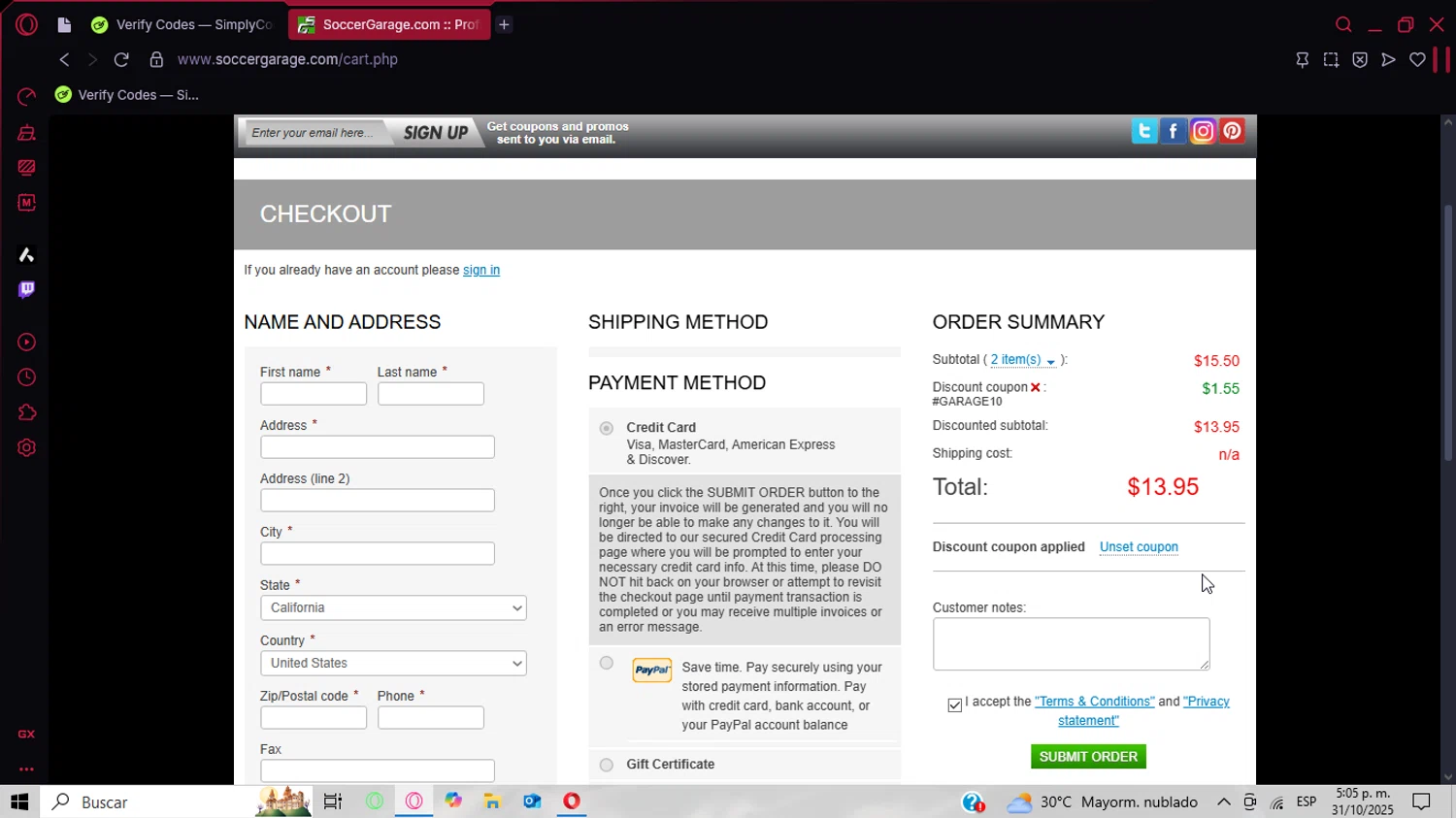The width and height of the screenshot is (1456, 818).
Task: View site security lock info
Action: click(x=156, y=59)
